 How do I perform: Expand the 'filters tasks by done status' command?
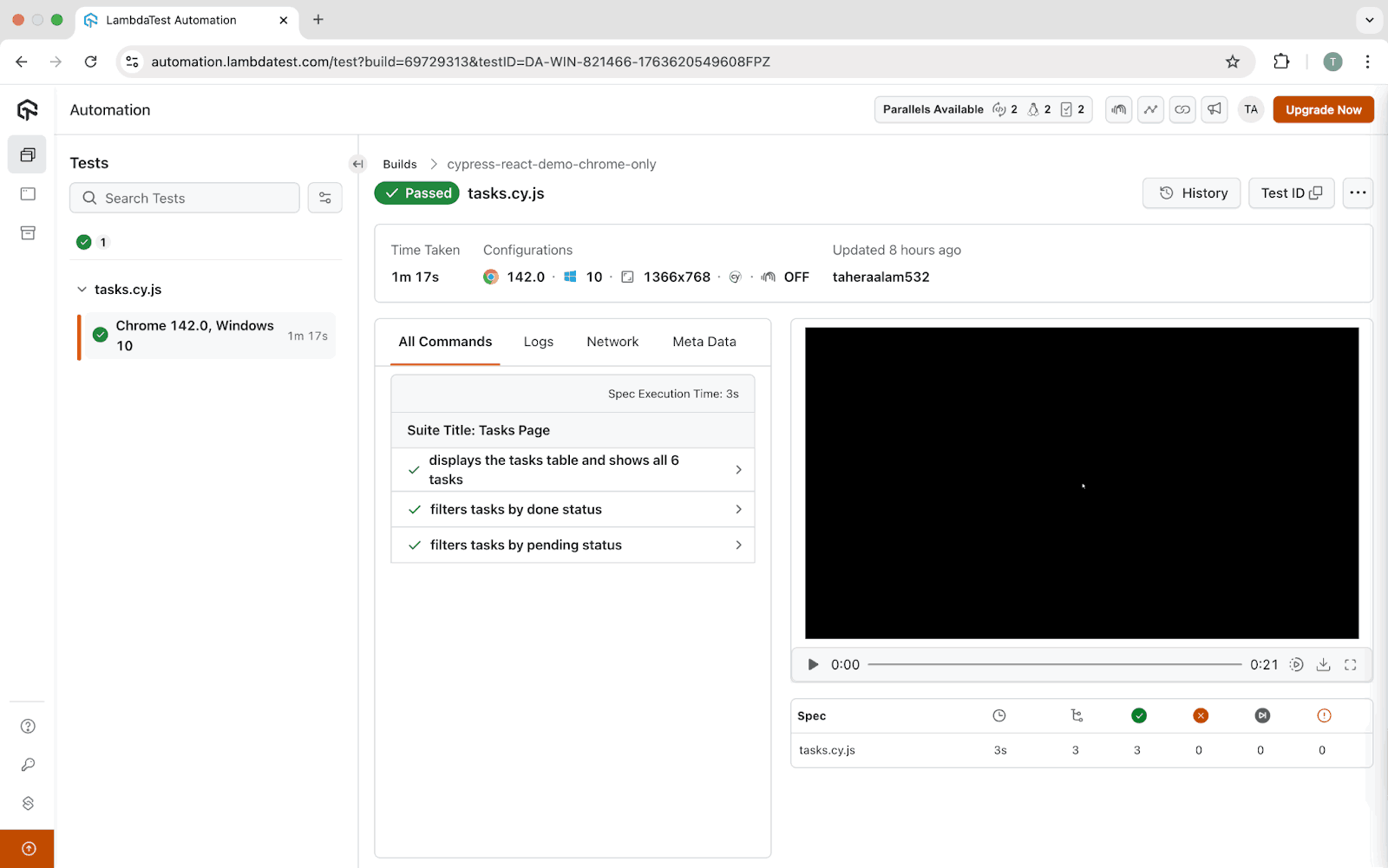pyautogui.click(x=738, y=509)
